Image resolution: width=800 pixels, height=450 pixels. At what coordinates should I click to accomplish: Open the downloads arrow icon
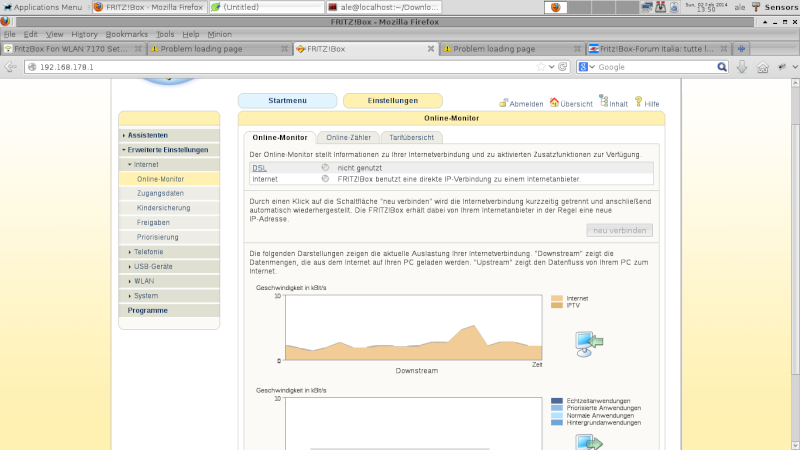(742, 67)
